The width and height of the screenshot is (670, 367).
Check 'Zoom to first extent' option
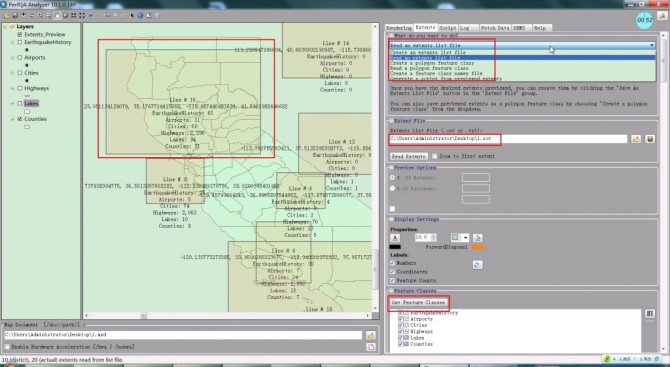pyautogui.click(x=435, y=156)
